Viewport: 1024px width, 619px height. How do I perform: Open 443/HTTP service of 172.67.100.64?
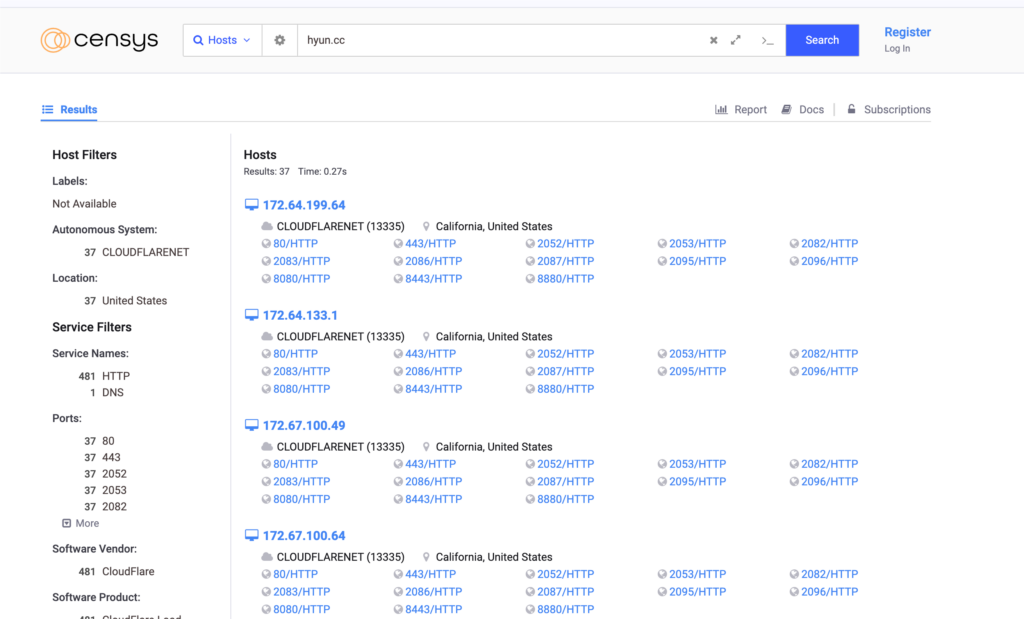point(430,575)
